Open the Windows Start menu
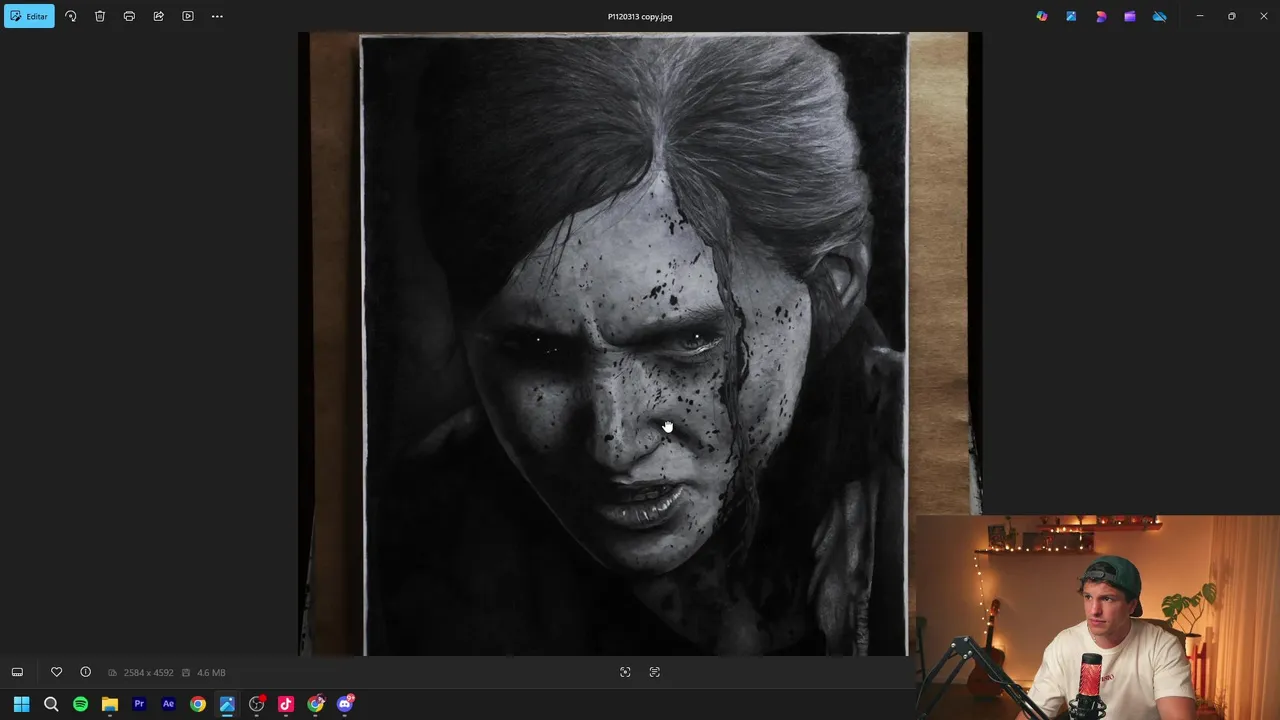1280x720 pixels. pos(21,704)
